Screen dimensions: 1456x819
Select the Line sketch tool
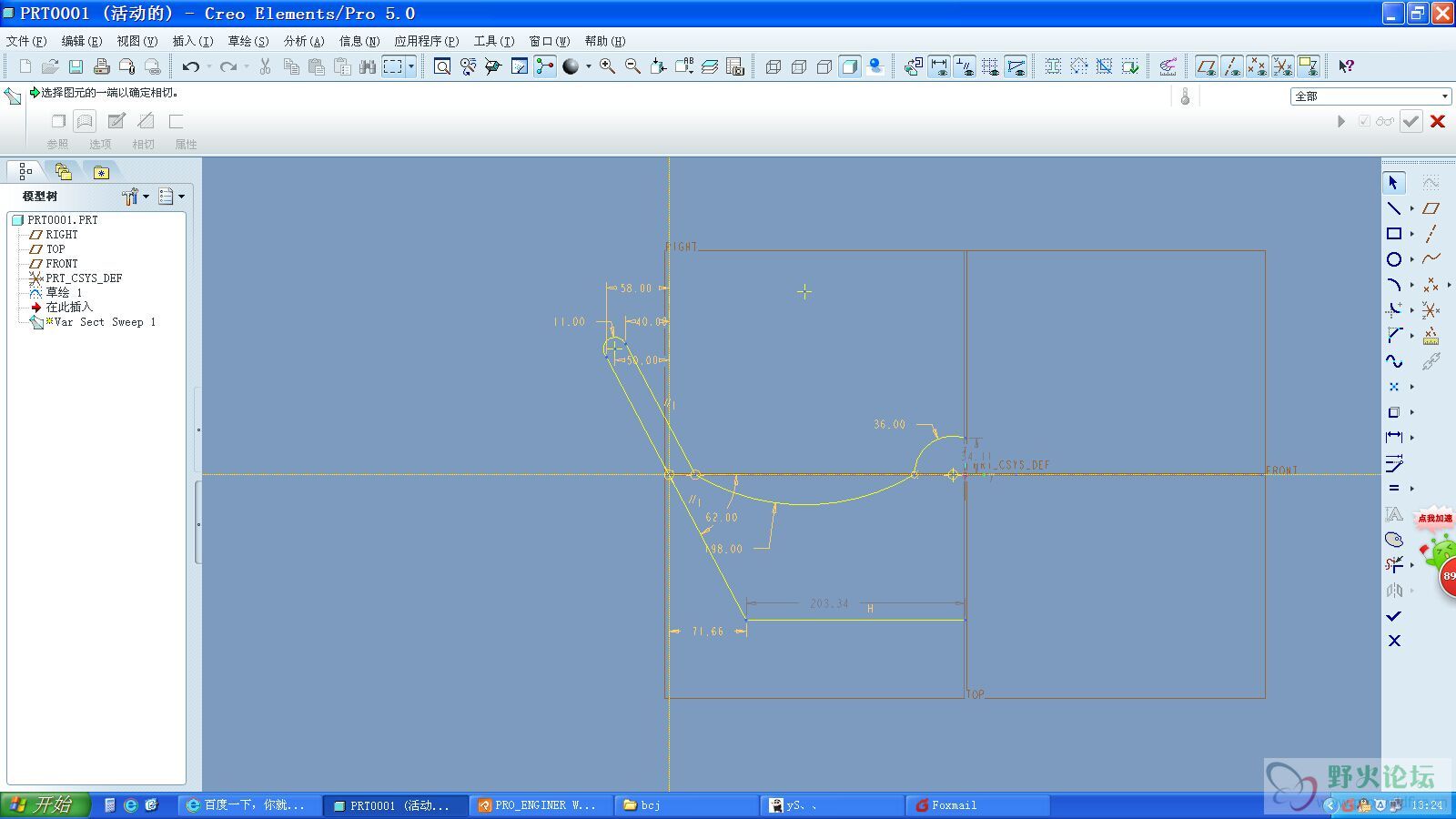1393,208
